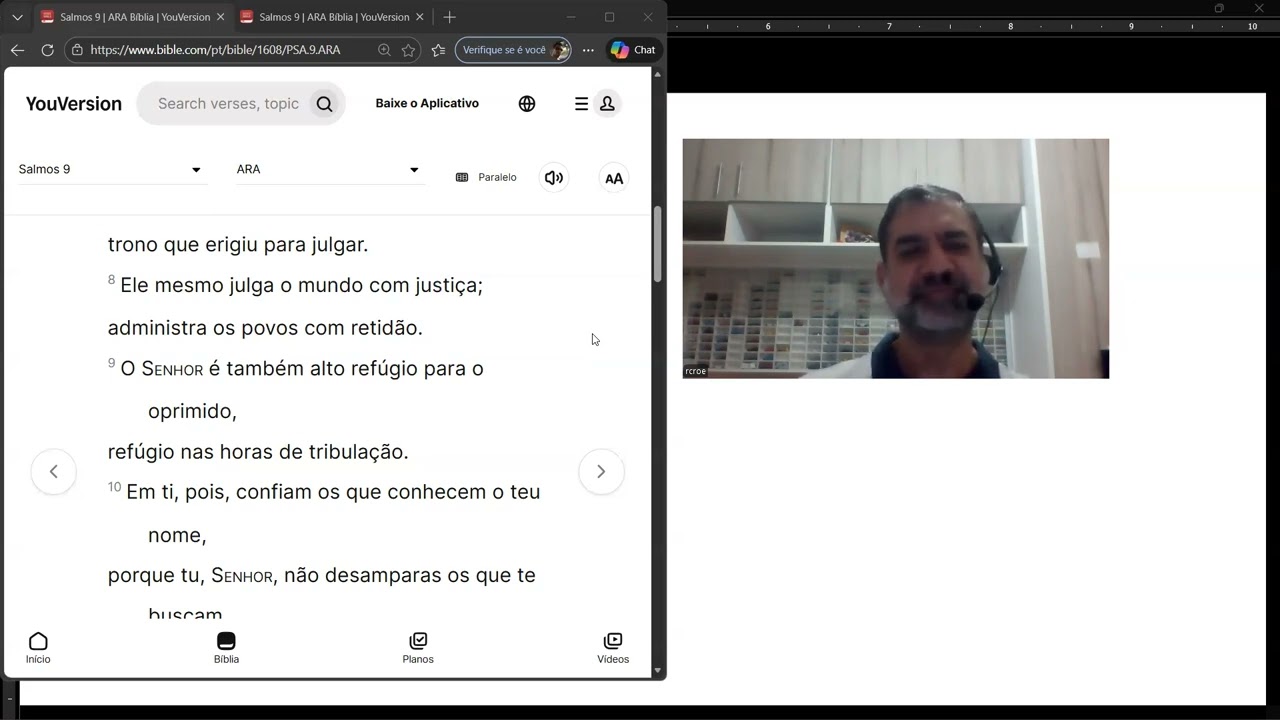The image size is (1280, 720).
Task: Go to YouVersion home logo
Action: click(74, 104)
